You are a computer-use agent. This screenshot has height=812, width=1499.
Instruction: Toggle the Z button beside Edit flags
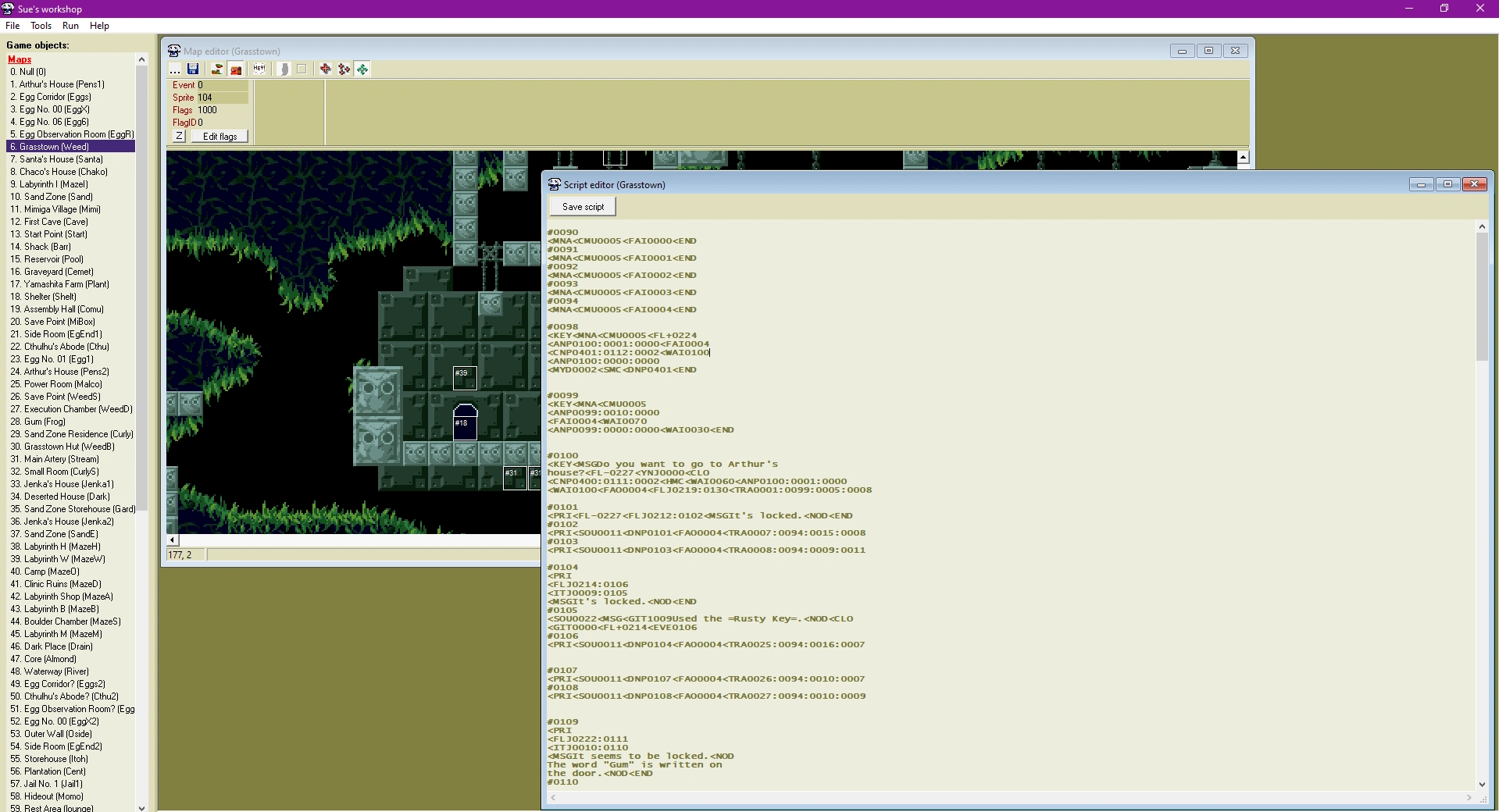(179, 136)
